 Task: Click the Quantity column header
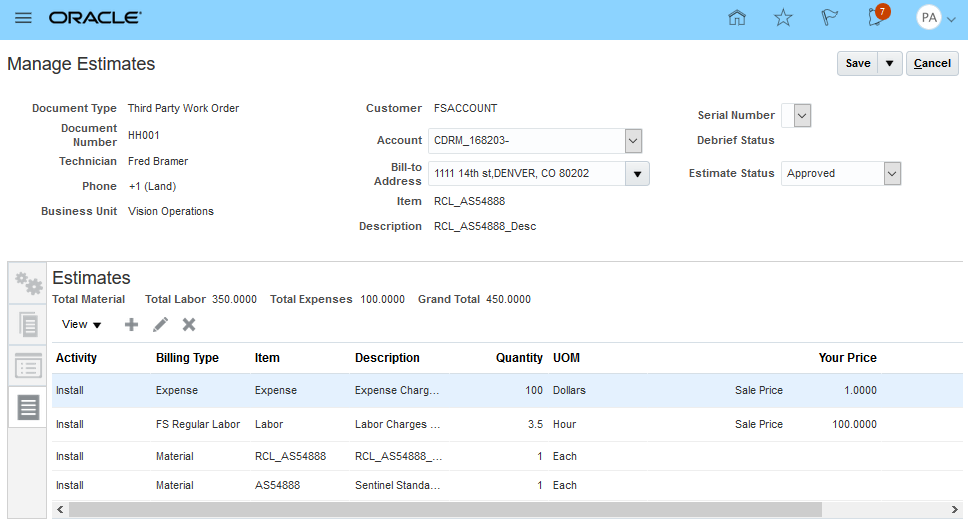[519, 358]
